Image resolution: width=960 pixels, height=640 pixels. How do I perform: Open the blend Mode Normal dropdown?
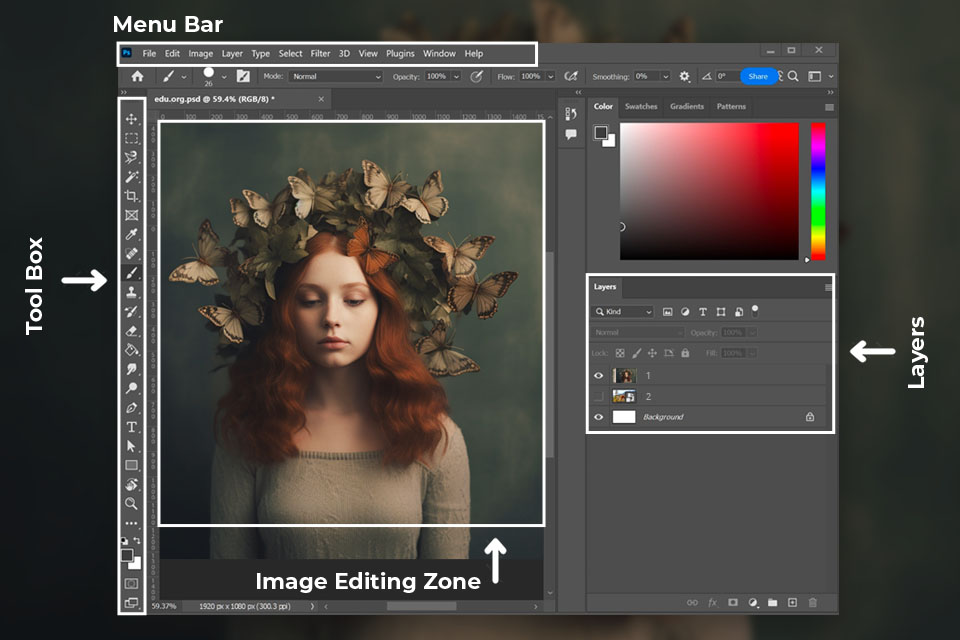pyautogui.click(x=336, y=77)
